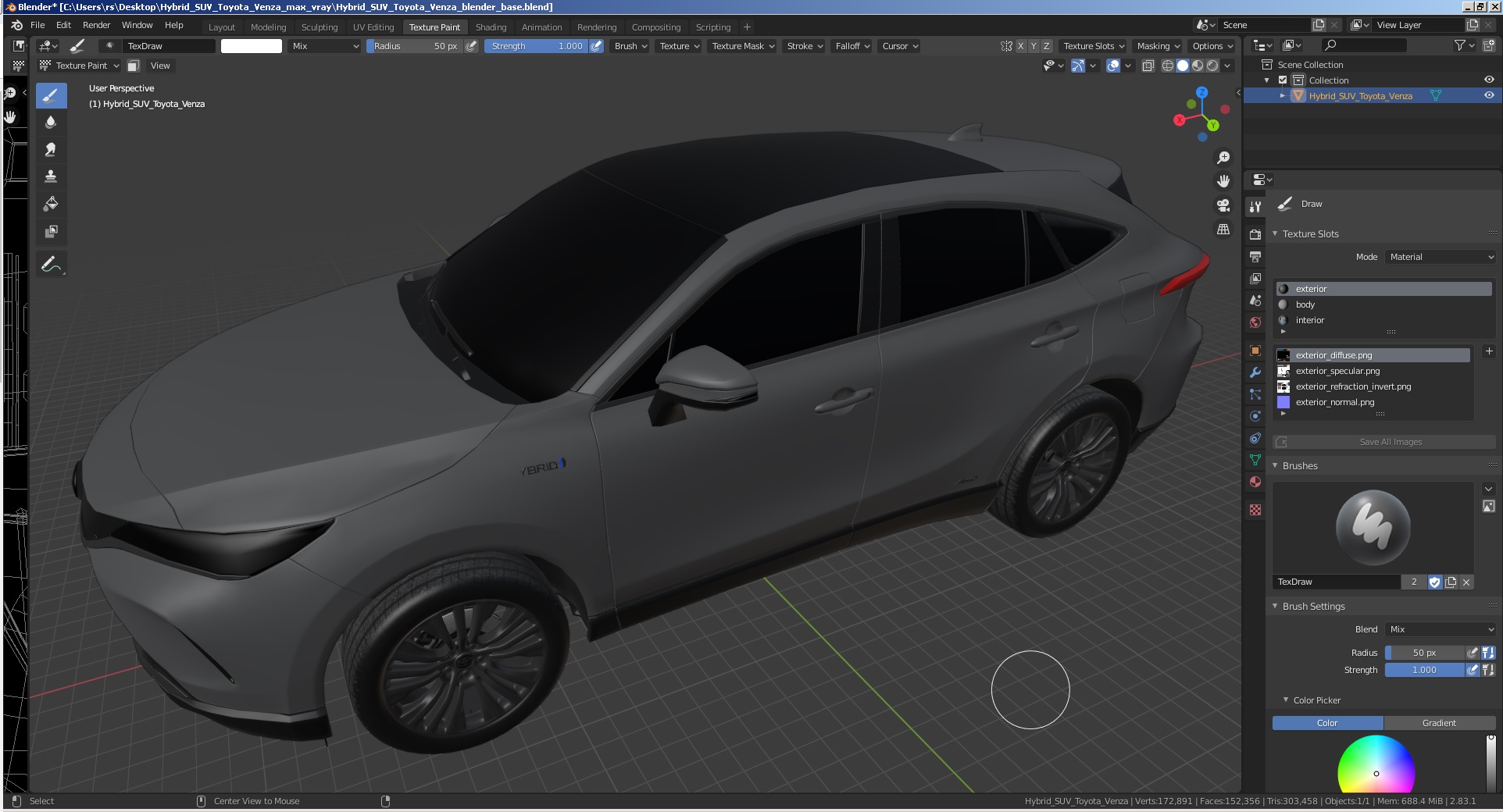The width and height of the screenshot is (1503, 812).
Task: Open the Object properties tab
Action: point(1255,351)
